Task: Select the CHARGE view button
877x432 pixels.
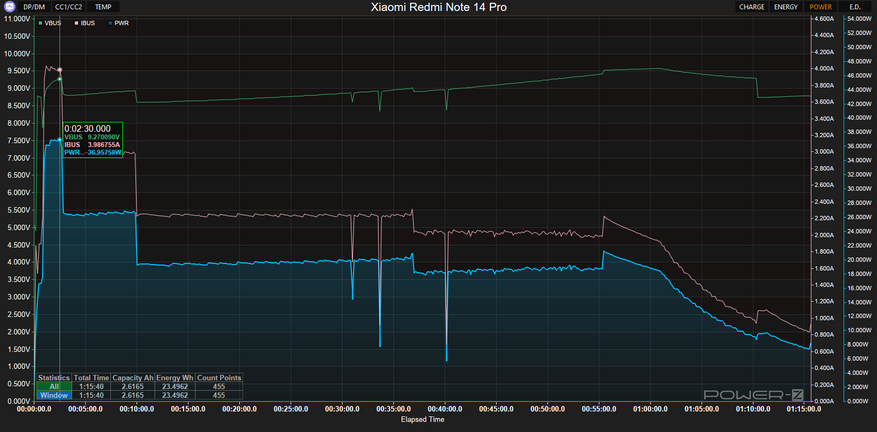Action: pos(752,7)
